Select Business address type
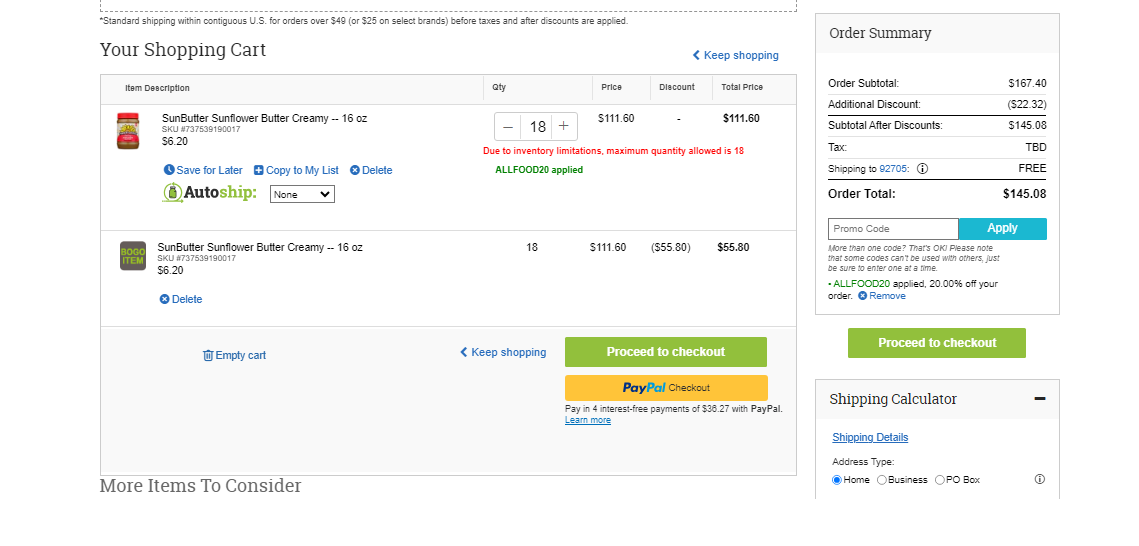Image resolution: width=1139 pixels, height=546 pixels. 882,480
